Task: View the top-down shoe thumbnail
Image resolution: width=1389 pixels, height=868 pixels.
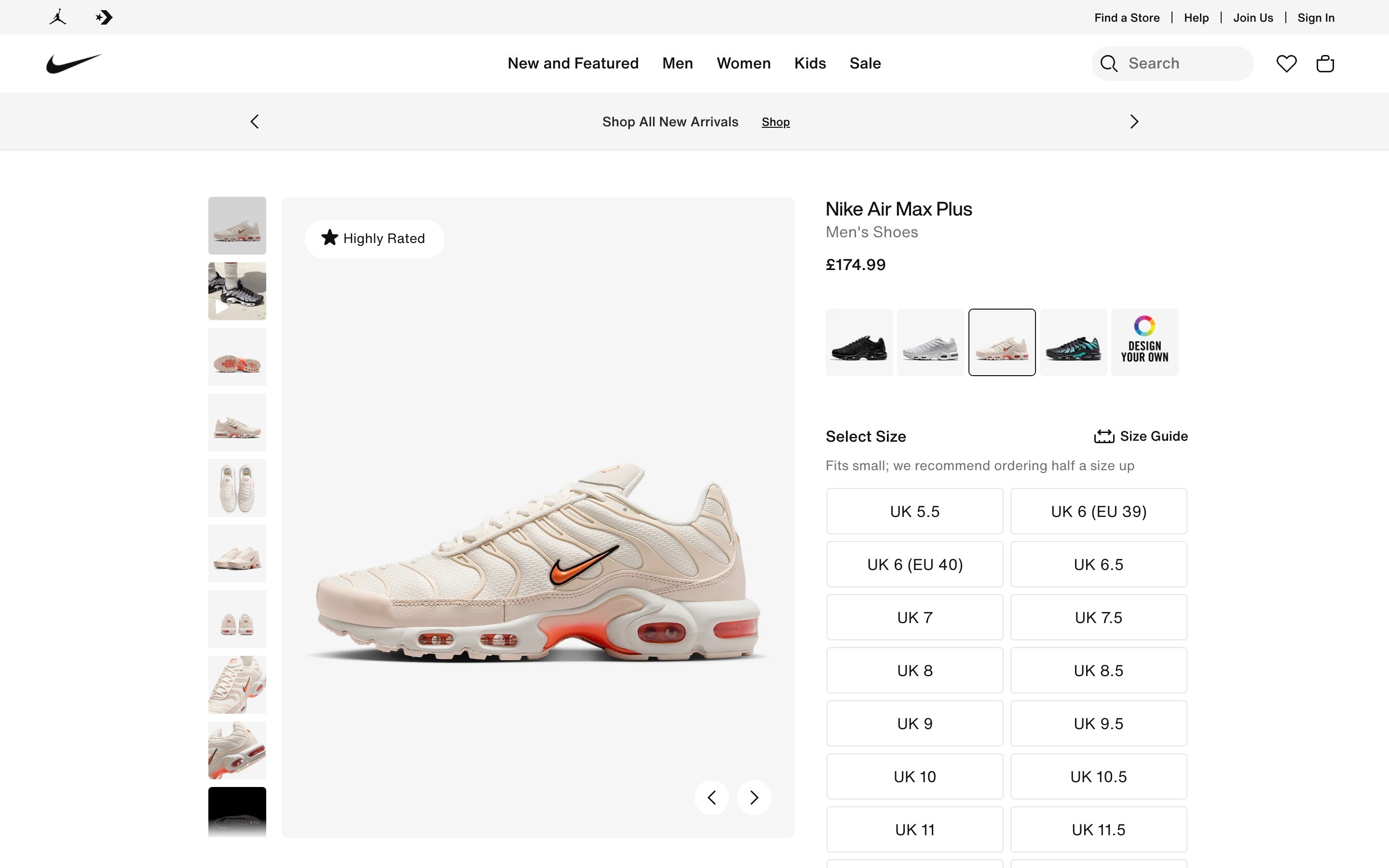Action: 237,488
